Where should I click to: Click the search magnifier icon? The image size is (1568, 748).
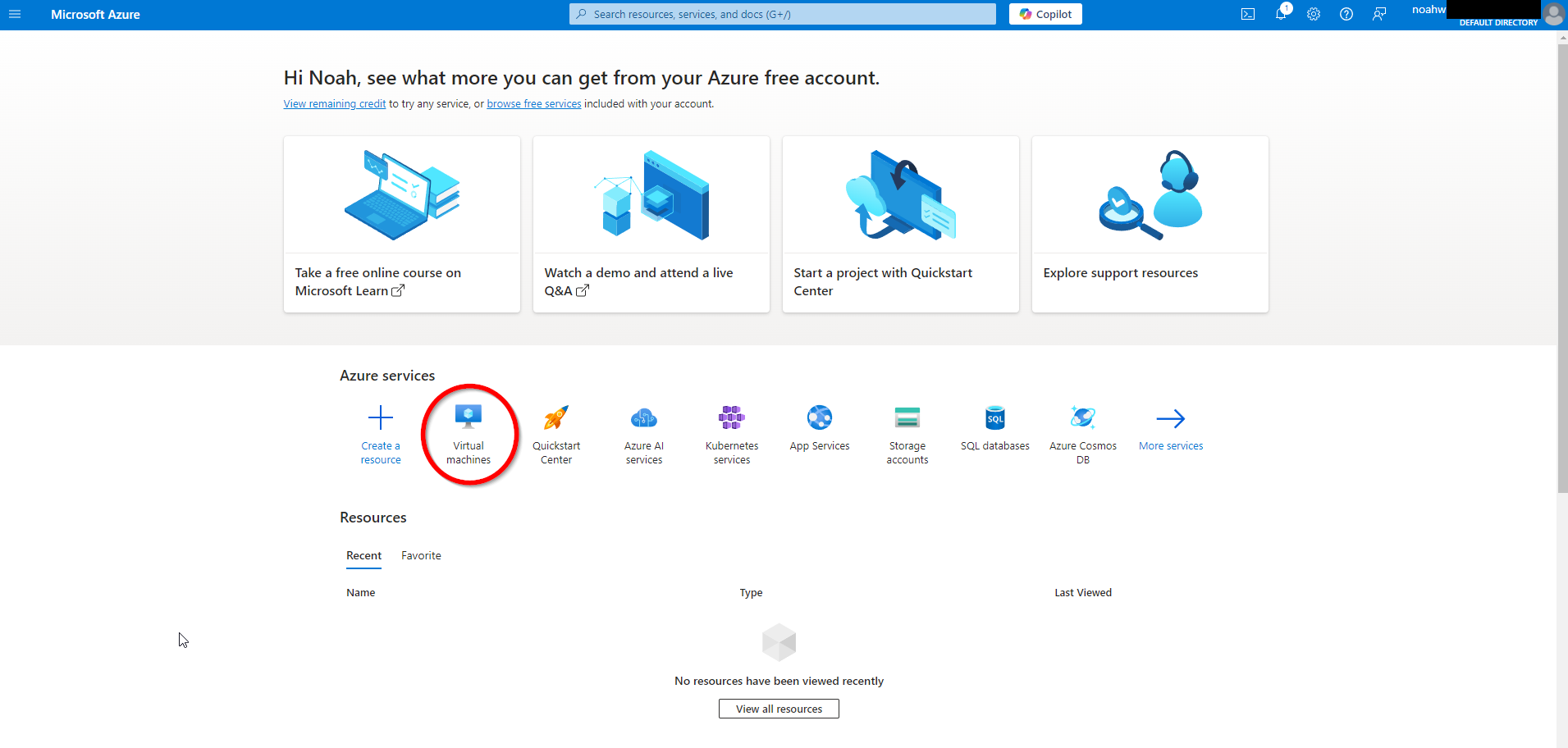(x=582, y=14)
